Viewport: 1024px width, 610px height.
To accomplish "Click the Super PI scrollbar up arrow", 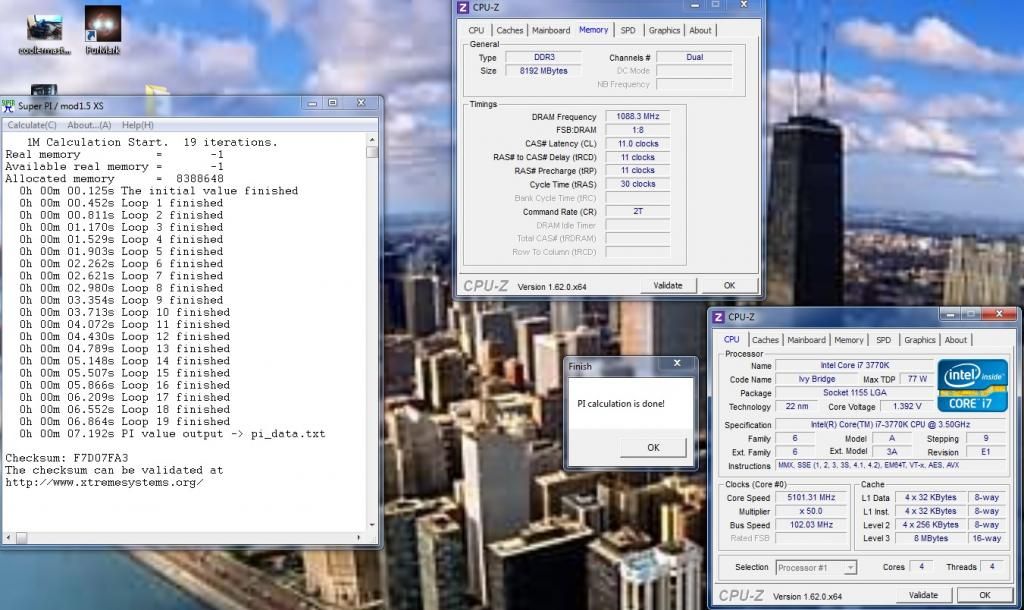I will tap(372, 138).
